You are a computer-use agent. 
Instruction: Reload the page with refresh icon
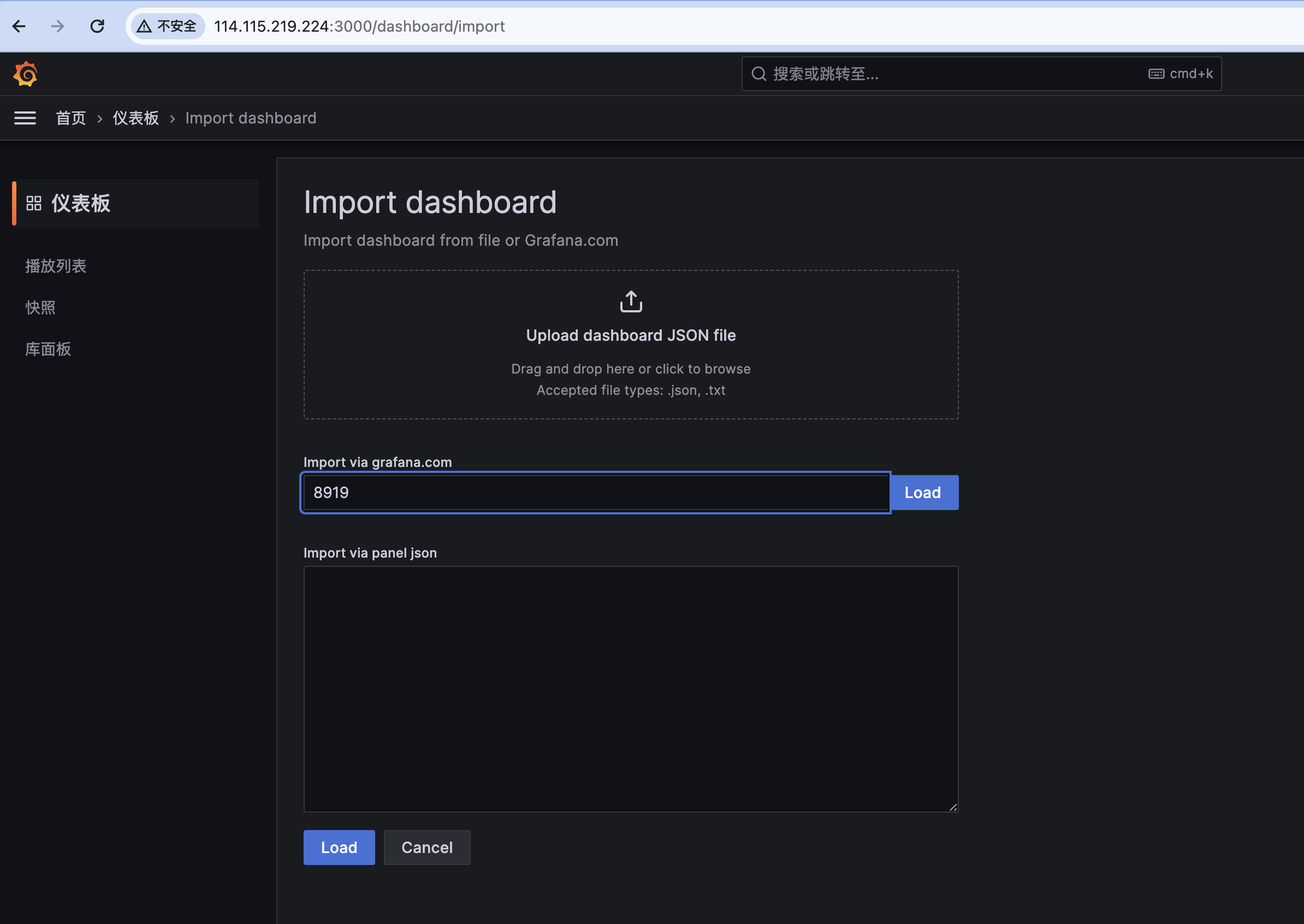[97, 26]
